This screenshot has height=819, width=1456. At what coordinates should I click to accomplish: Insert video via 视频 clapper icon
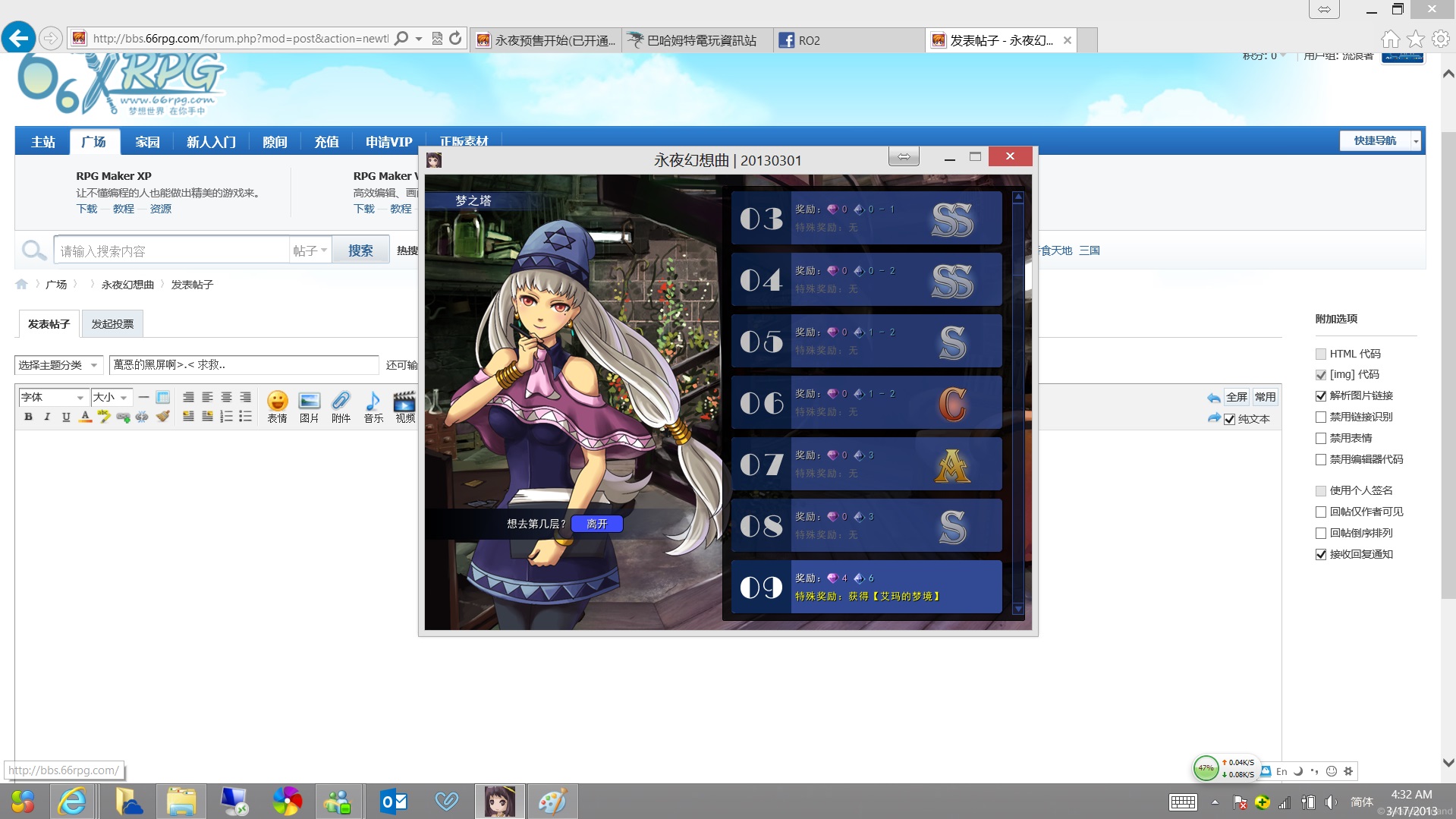(404, 407)
